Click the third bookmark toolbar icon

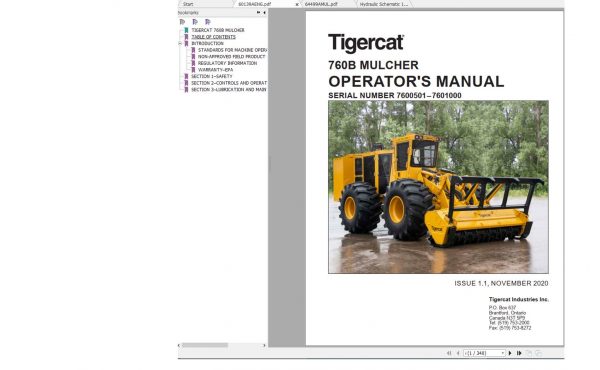click(208, 22)
